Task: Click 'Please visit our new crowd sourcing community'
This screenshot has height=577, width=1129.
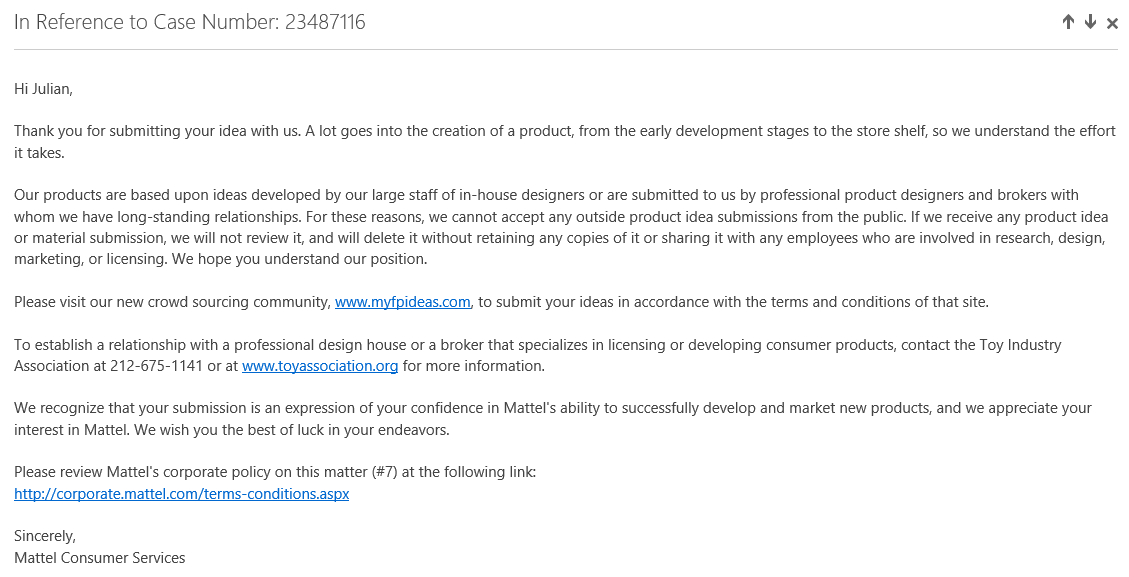Action: (x=172, y=302)
